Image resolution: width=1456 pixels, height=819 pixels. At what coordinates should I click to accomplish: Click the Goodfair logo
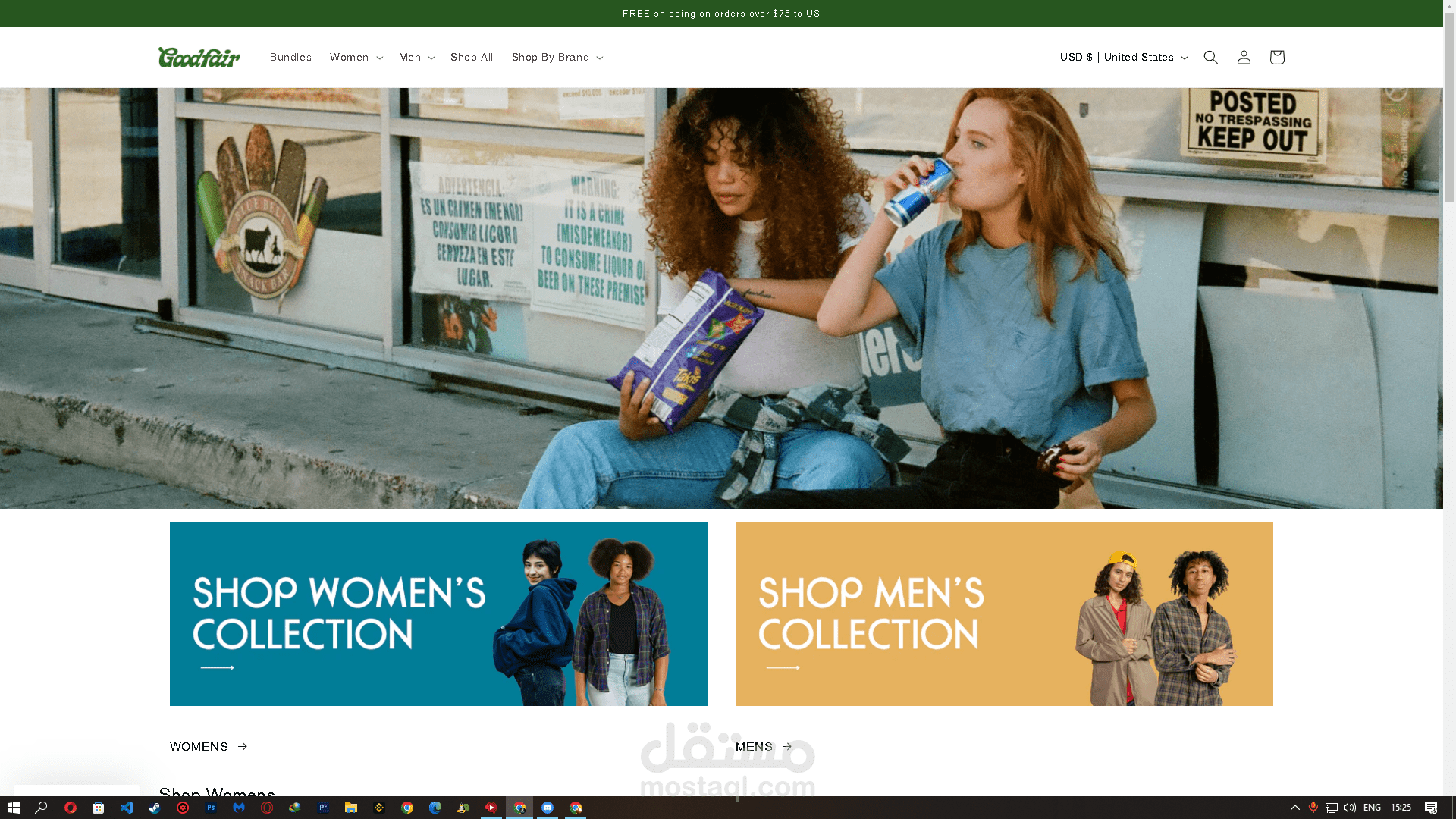pyautogui.click(x=199, y=57)
